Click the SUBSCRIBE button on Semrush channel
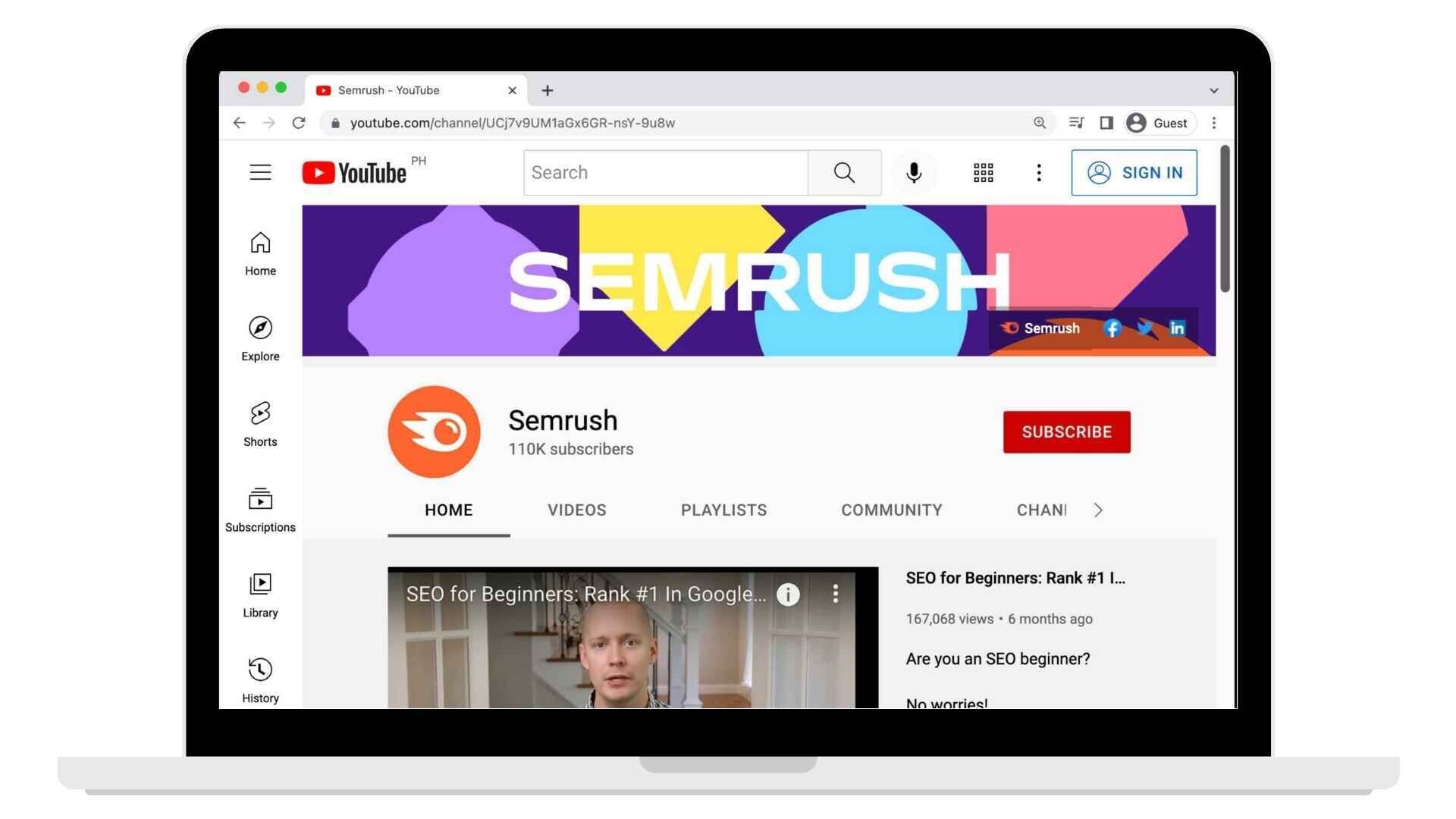The height and width of the screenshot is (819, 1456). [x=1066, y=431]
